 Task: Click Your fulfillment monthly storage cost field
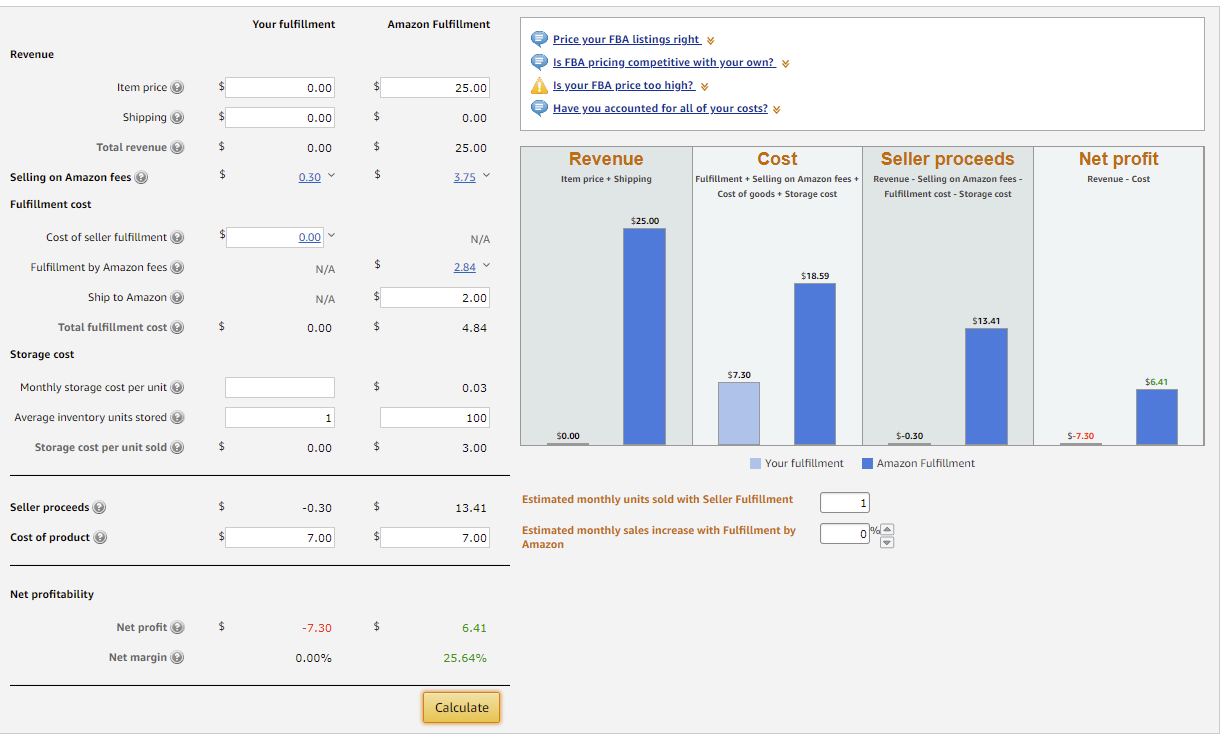280,388
